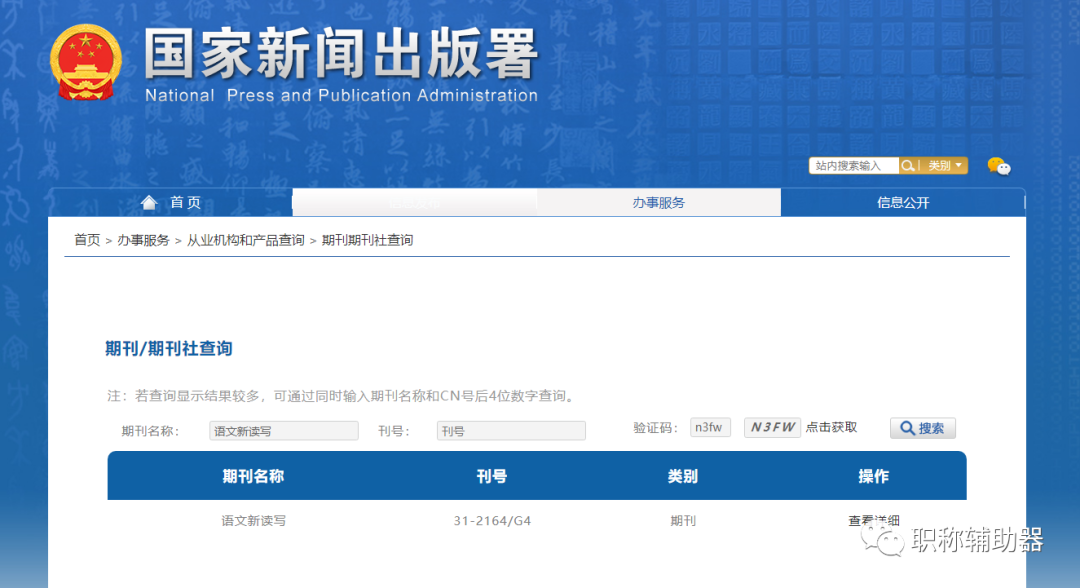Click the national emblem logo
The image size is (1080, 588).
tap(86, 62)
